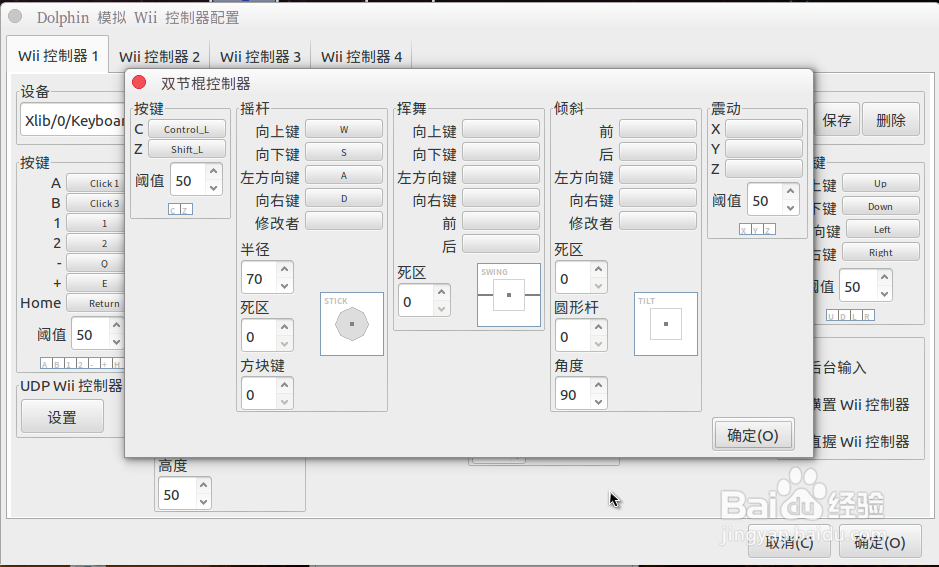Click the 摇杆 左方向键 mapping A

click(344, 175)
